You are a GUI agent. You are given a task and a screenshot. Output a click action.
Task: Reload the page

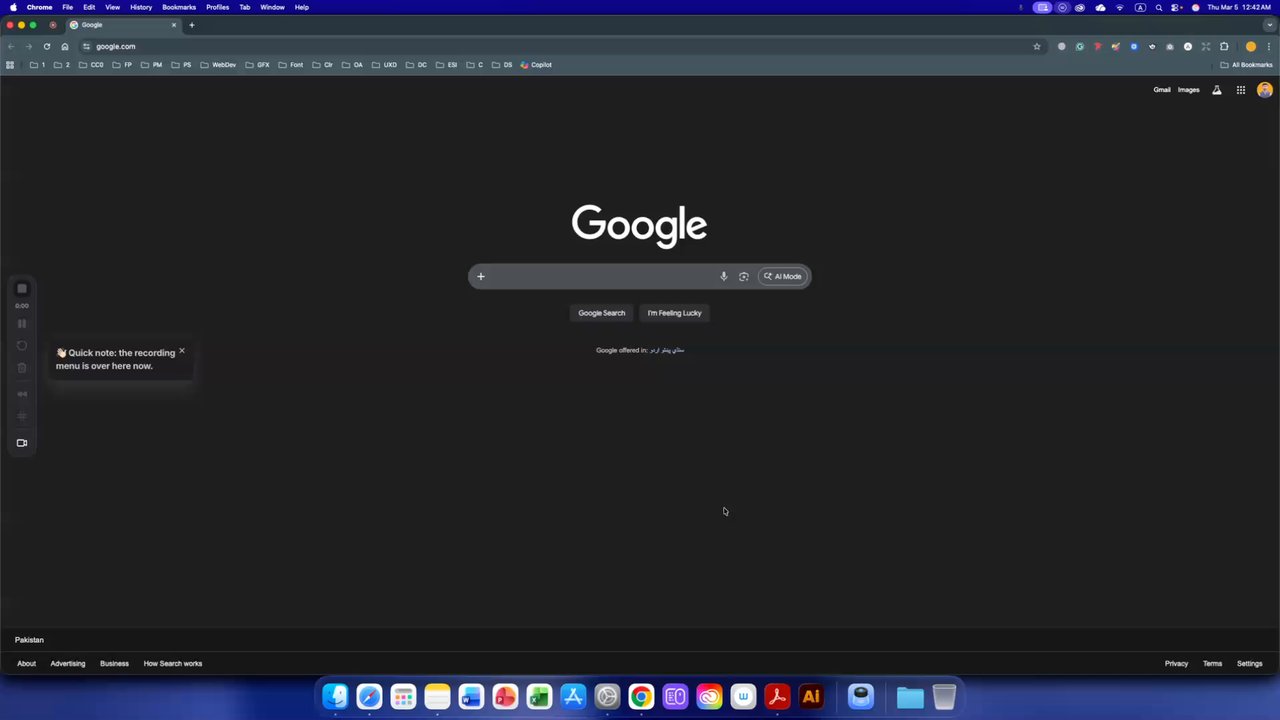tap(46, 46)
